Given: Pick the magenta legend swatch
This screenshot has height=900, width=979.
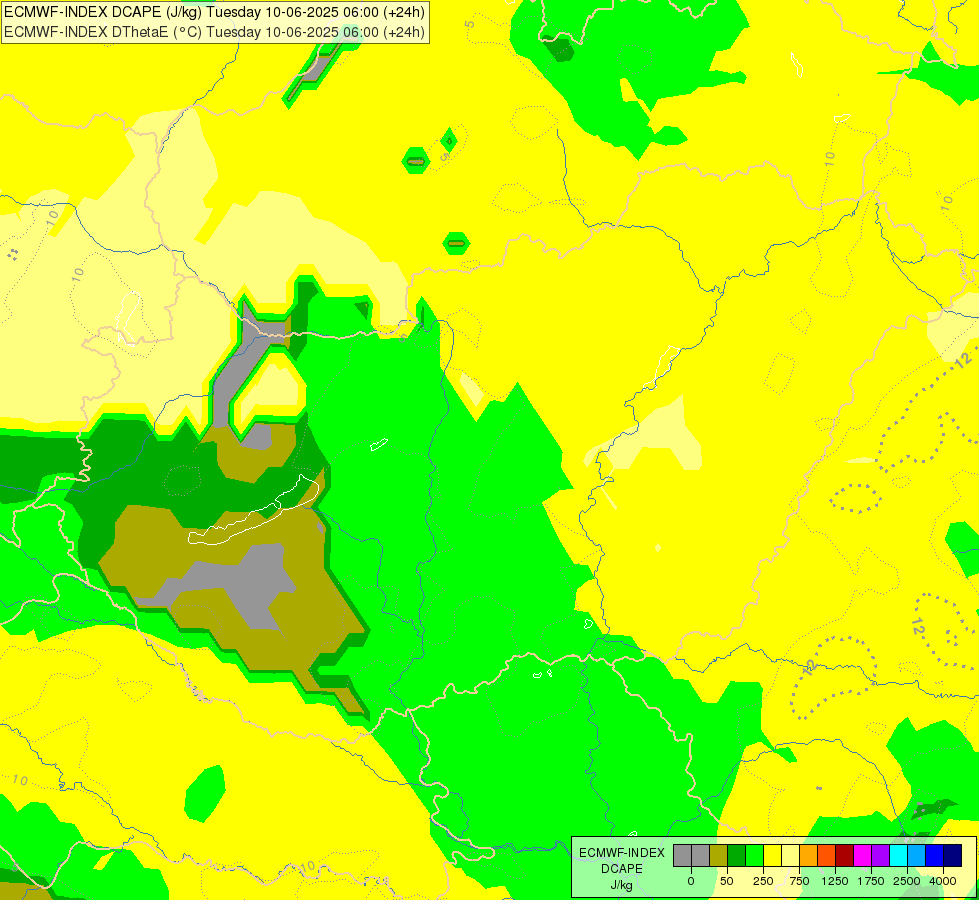Looking at the screenshot, I should tap(862, 855).
